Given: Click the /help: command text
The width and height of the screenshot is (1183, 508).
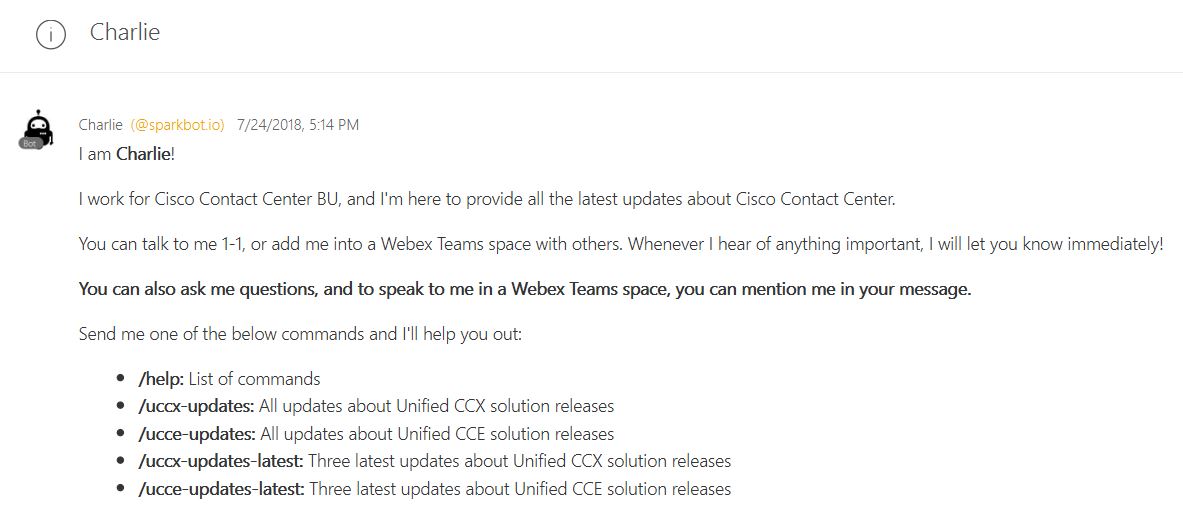Looking at the screenshot, I should (x=162, y=379).
